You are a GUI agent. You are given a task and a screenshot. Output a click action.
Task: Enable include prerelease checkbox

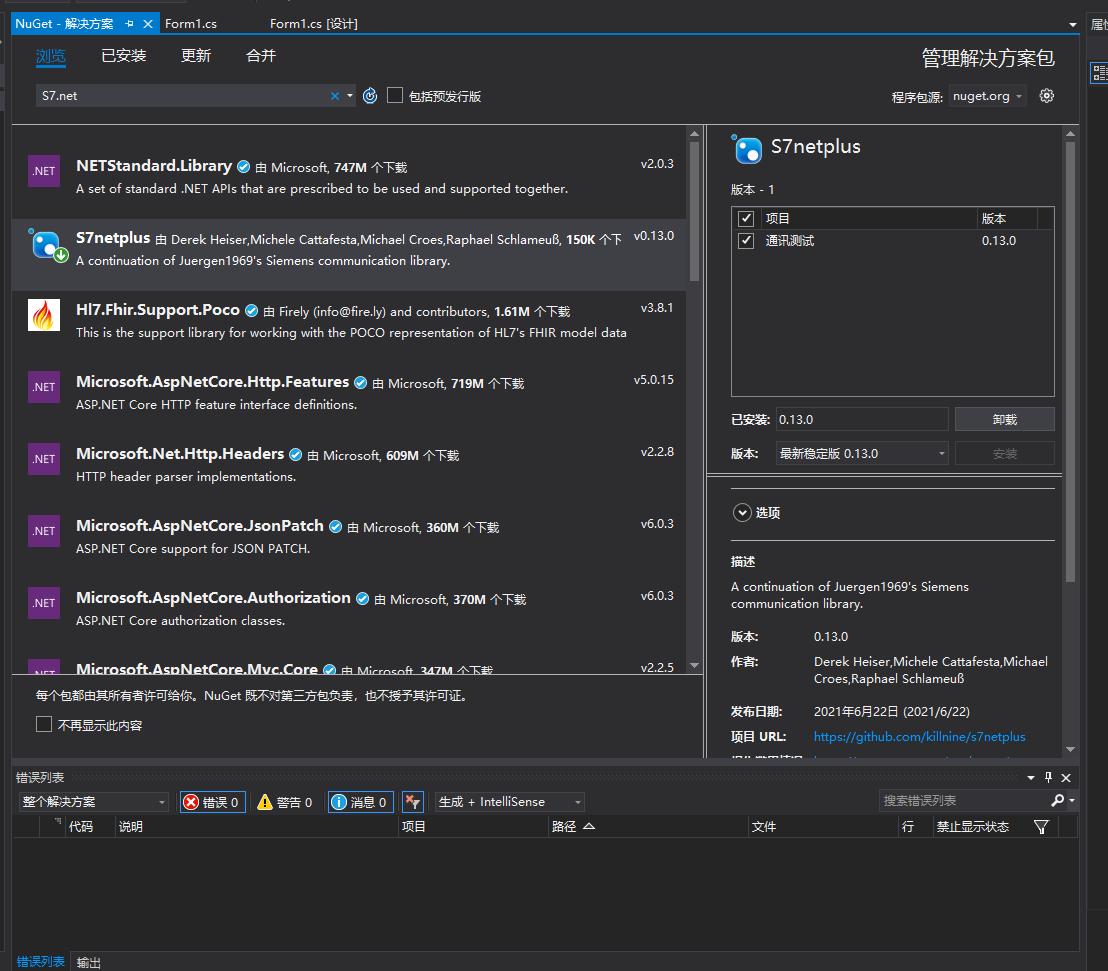[x=395, y=95]
